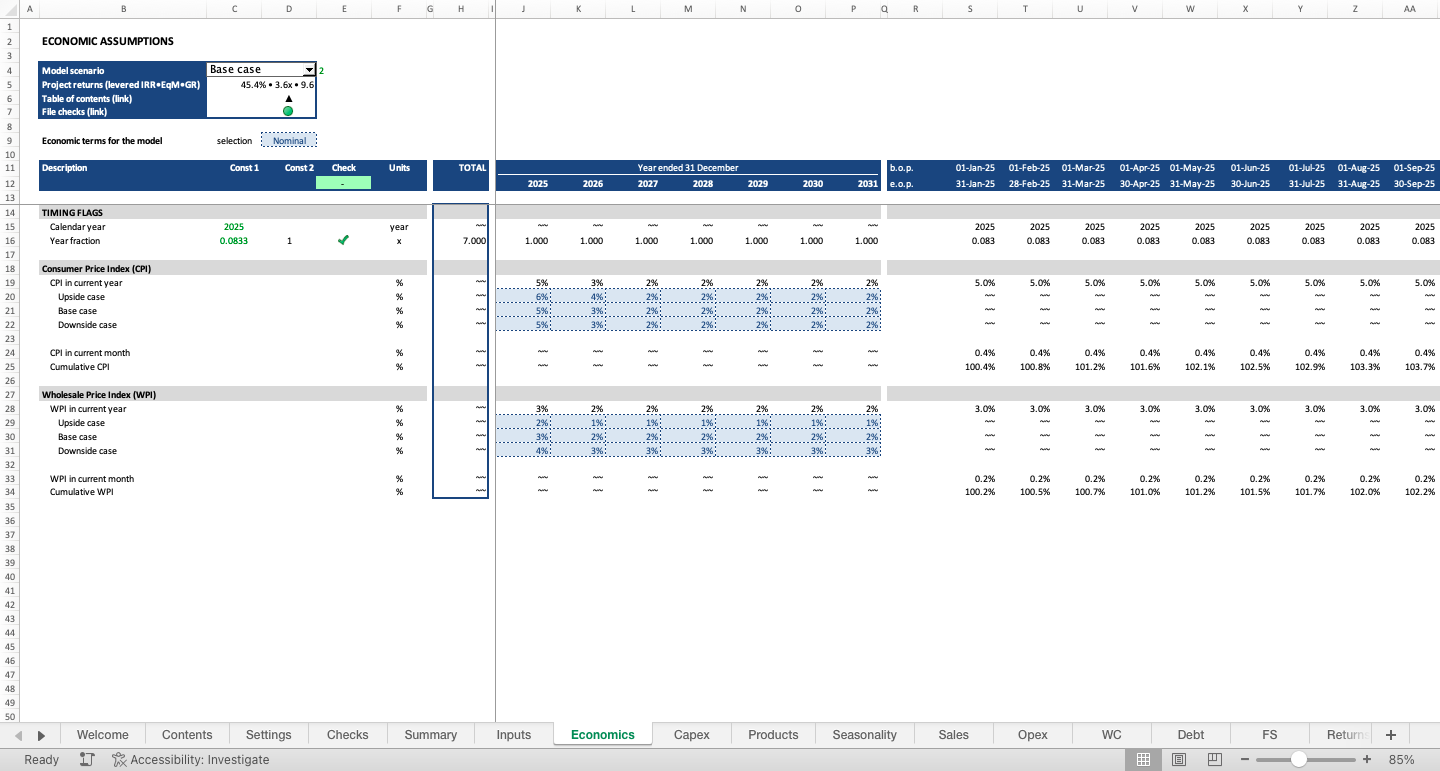Select all cells with corner button
The width and height of the screenshot is (1440, 771).
point(9,9)
